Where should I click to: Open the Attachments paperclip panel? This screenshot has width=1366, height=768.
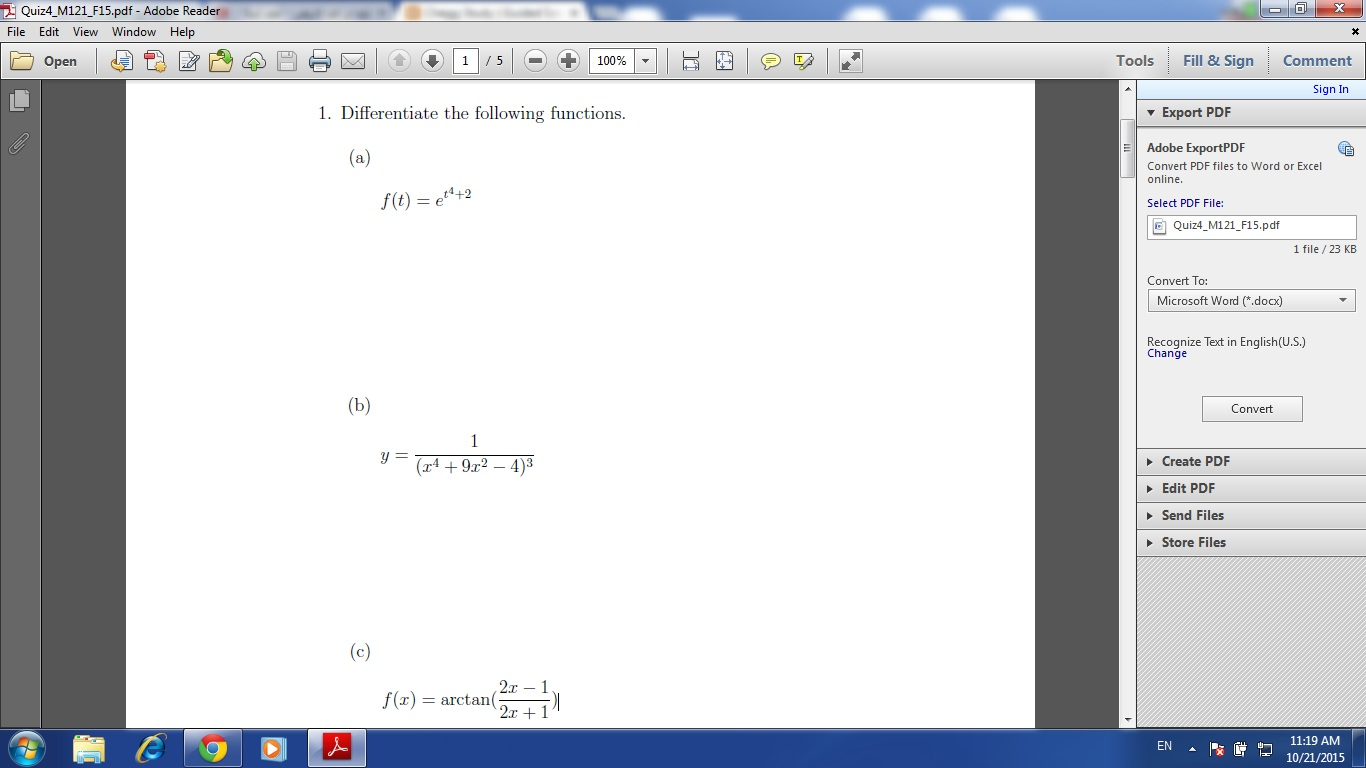click(18, 143)
